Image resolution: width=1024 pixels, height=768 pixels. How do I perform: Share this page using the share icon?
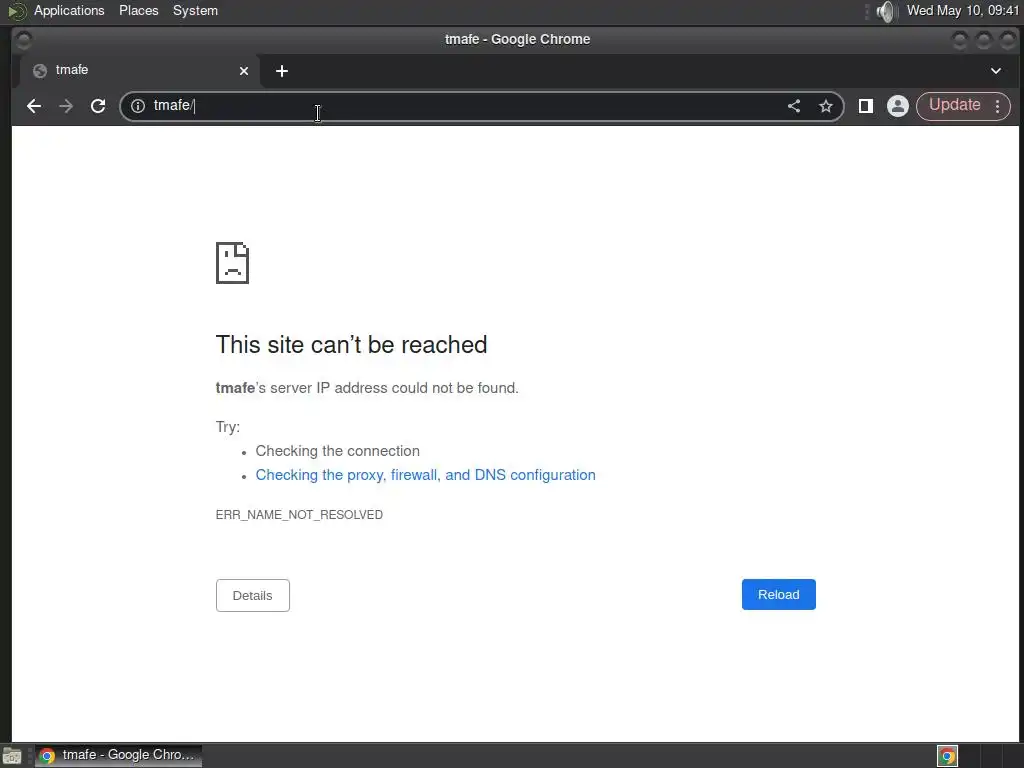[793, 106]
